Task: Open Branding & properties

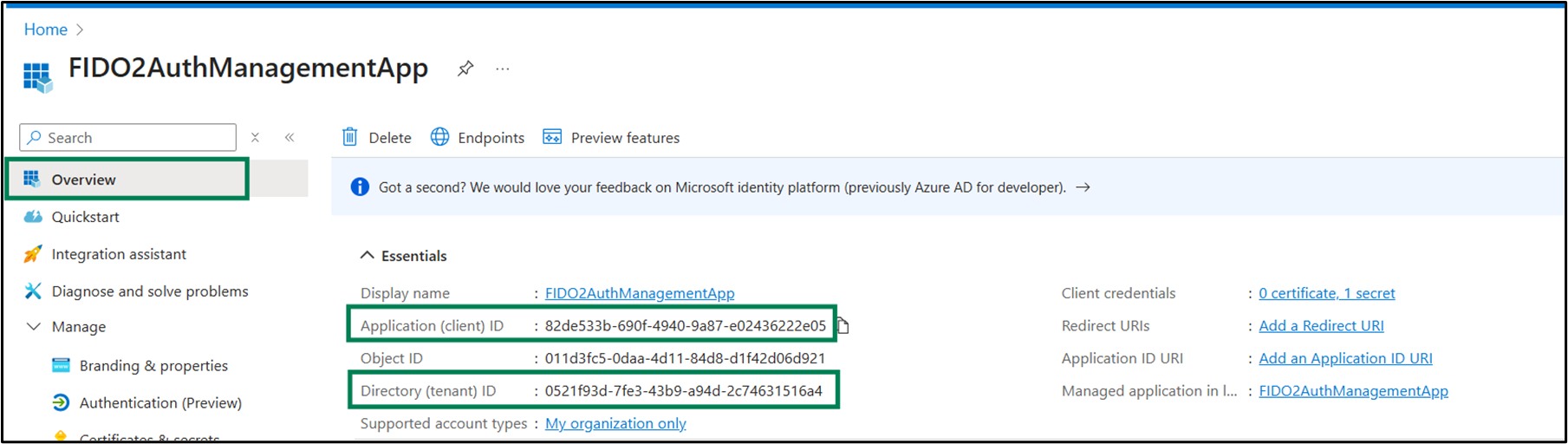Action: pos(153,366)
